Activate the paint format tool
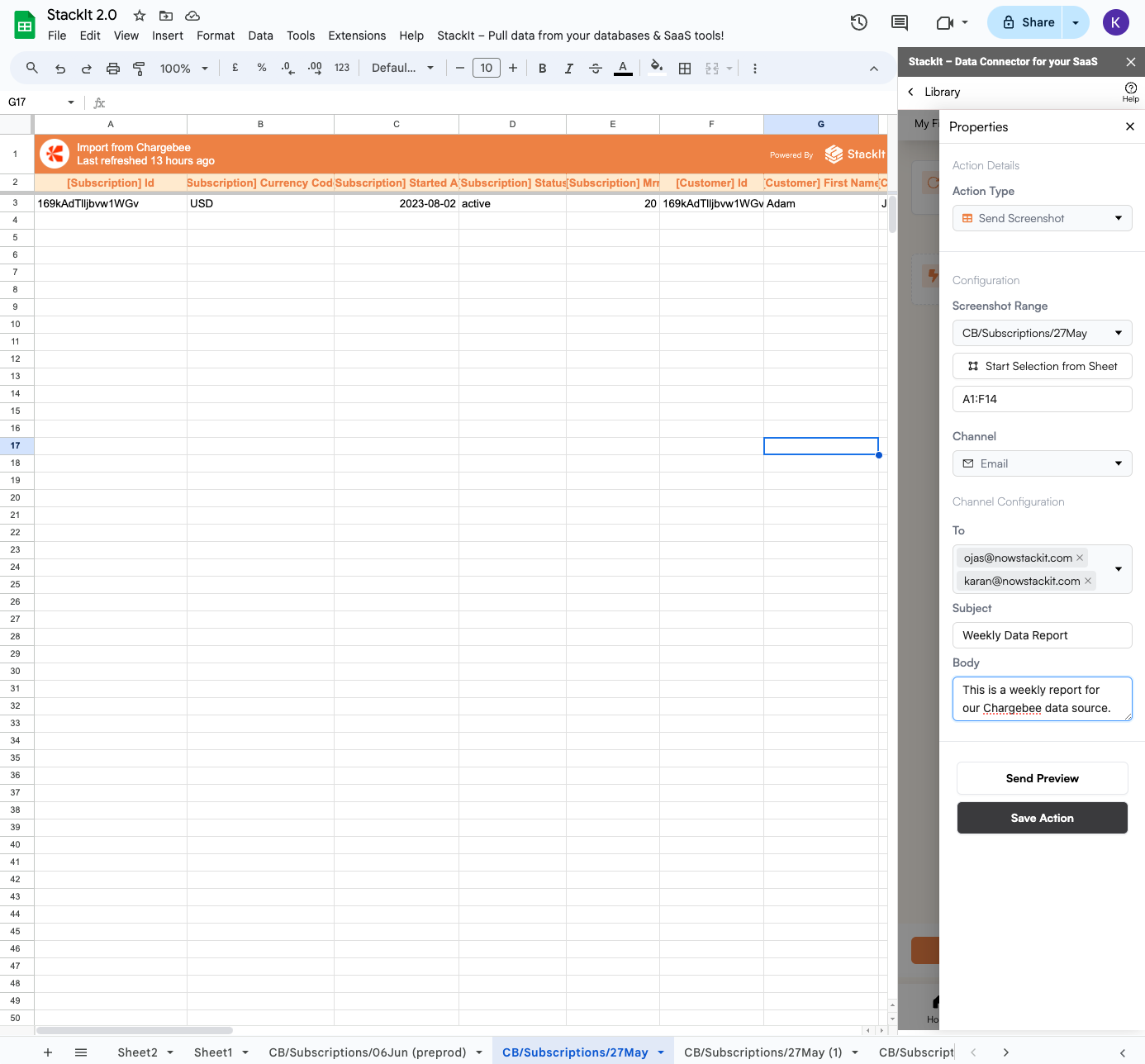Screen dimensions: 1145x1064 pyautogui.click(x=139, y=69)
